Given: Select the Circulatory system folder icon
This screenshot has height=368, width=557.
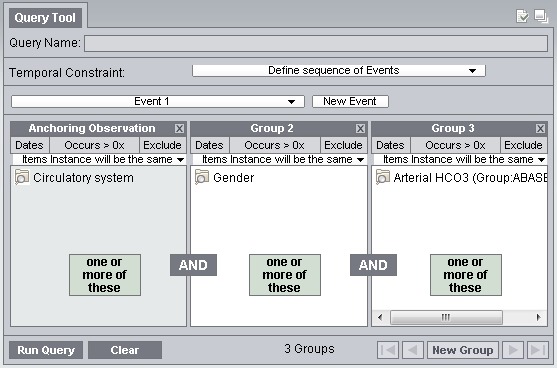Looking at the screenshot, I should tap(22, 177).
